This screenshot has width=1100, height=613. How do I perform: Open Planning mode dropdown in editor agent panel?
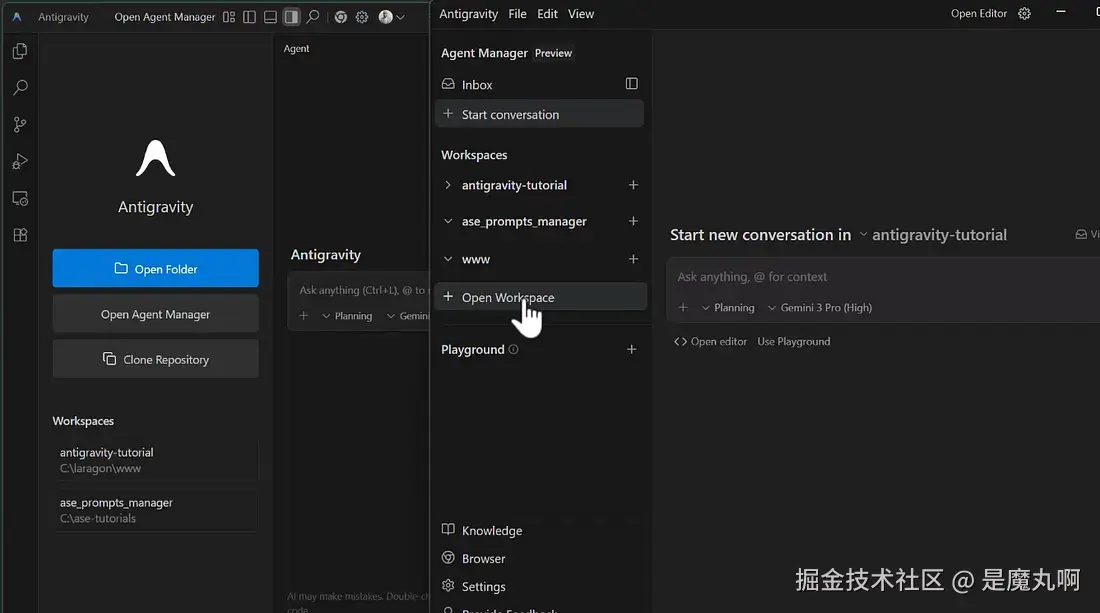[x=347, y=316]
